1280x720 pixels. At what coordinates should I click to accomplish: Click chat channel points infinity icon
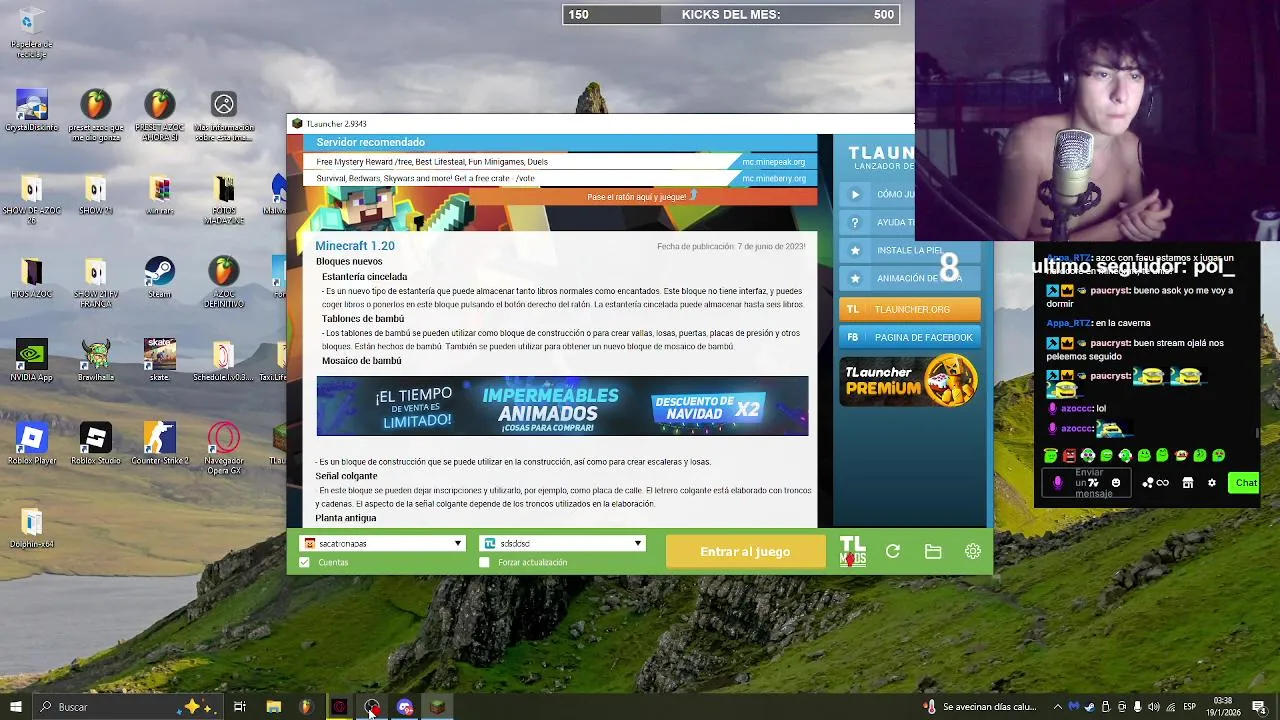(1162, 483)
